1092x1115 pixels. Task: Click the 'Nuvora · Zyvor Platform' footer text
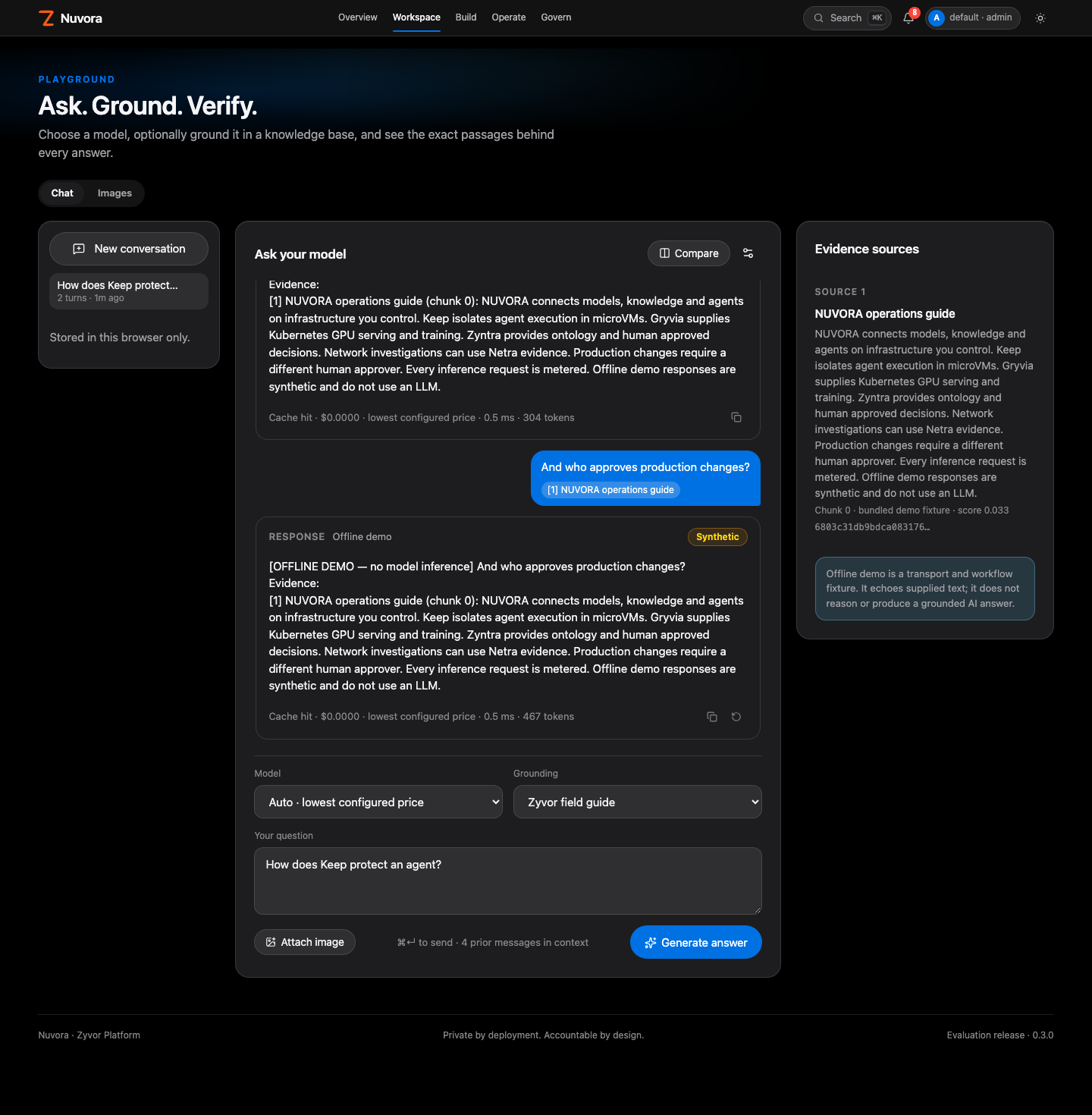[89, 1035]
